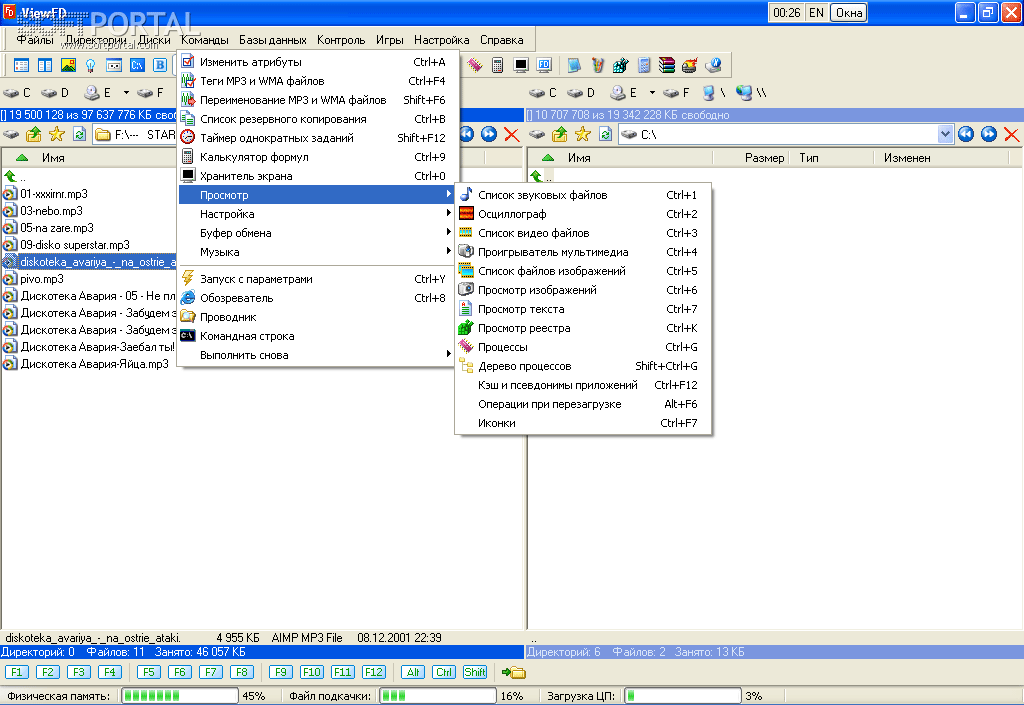The image size is (1024, 705).
Task: Click the registry cubes toolbar icon
Action: pos(620,65)
